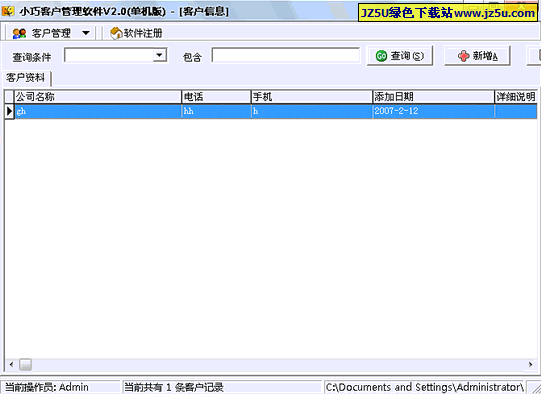Click the status text '当前操作员: Admin'
This screenshot has height=394, width=541.
[x=47, y=387]
